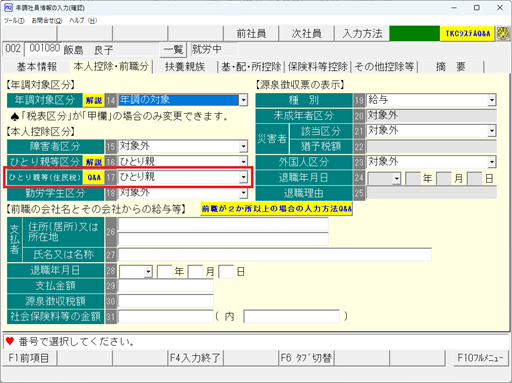Click the 入力方法 button
This screenshot has width=512, height=383.
[362, 34]
